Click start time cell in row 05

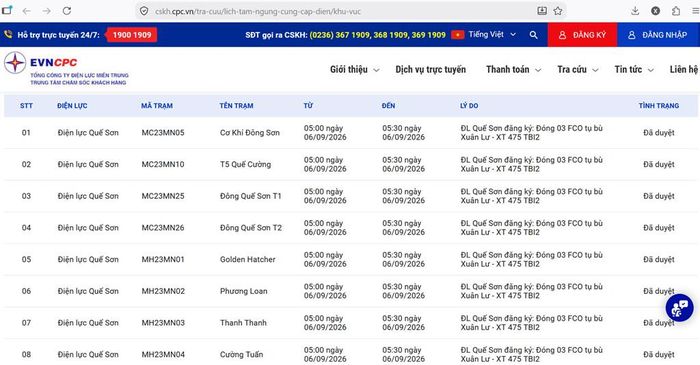pos(325,259)
